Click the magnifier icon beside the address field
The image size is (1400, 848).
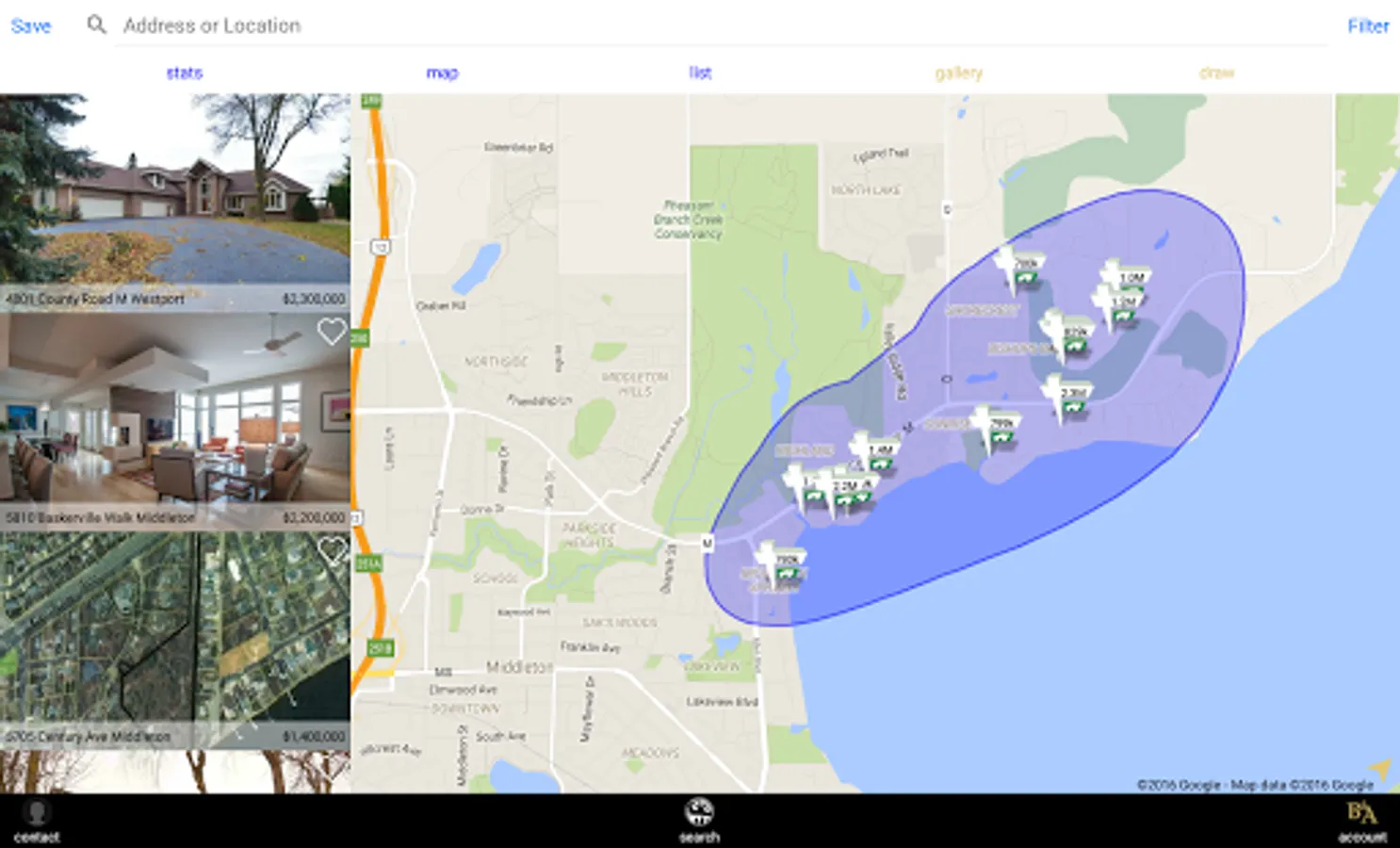point(96,24)
